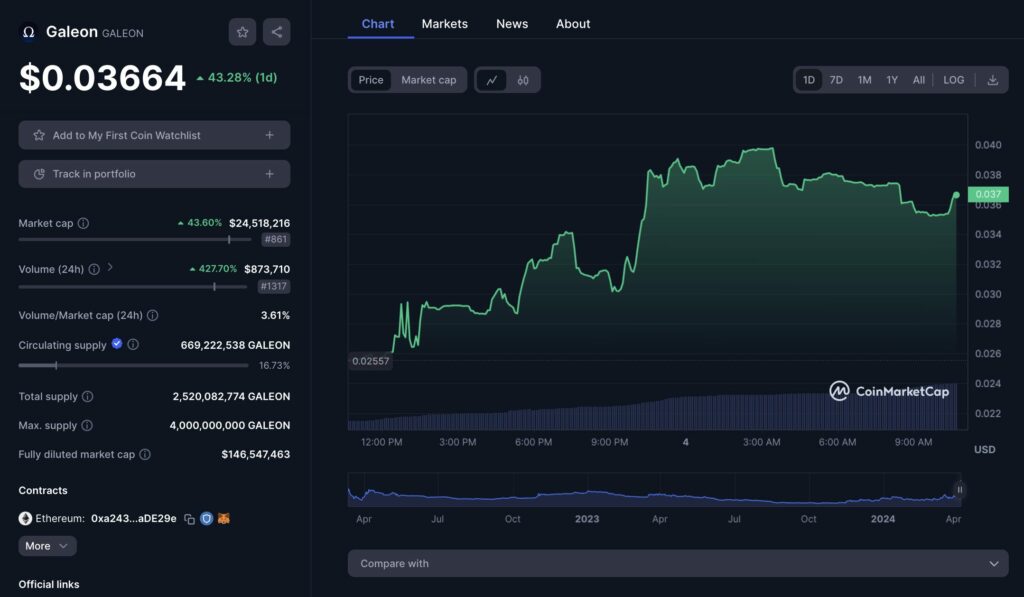Show Volume (24h) info icon
1024x597 pixels.
[94, 269]
